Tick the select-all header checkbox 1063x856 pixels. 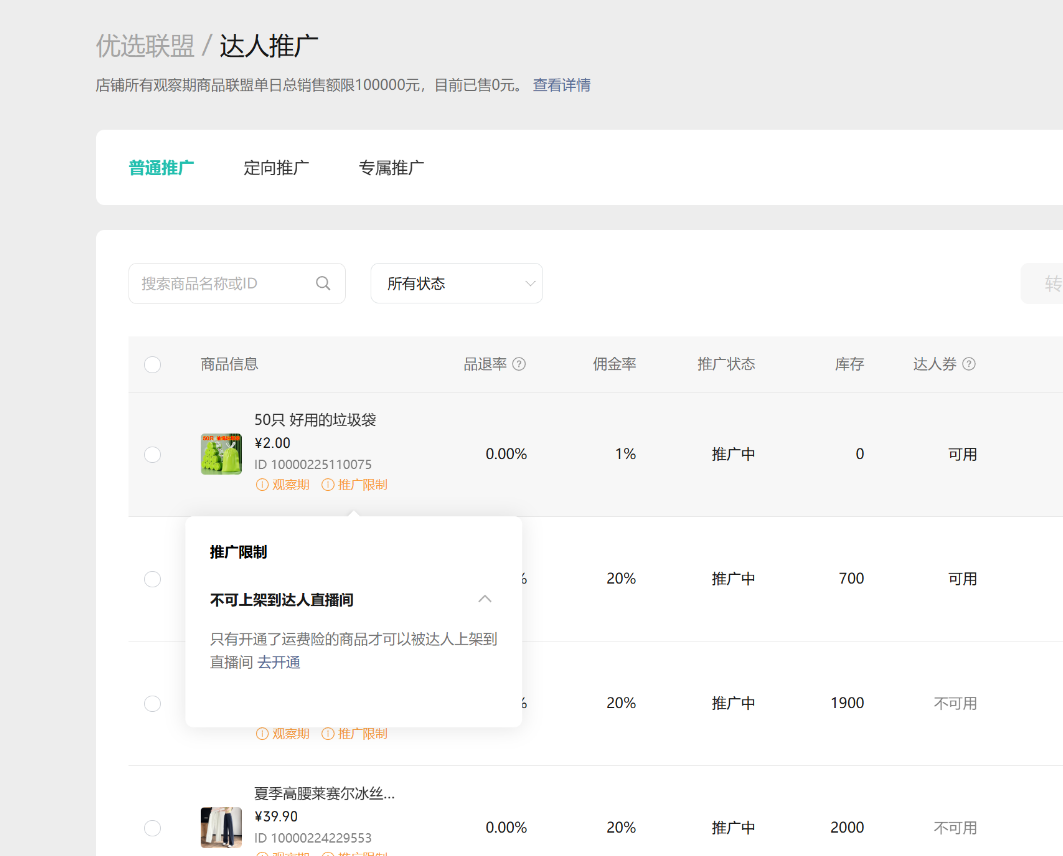(153, 365)
